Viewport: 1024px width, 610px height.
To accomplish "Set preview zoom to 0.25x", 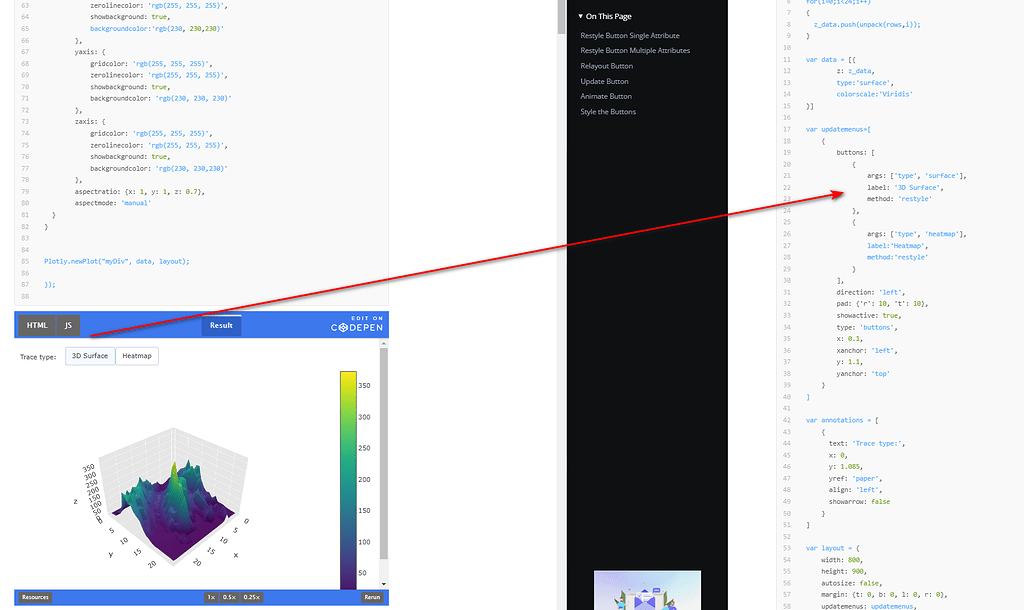I will pos(251,596).
